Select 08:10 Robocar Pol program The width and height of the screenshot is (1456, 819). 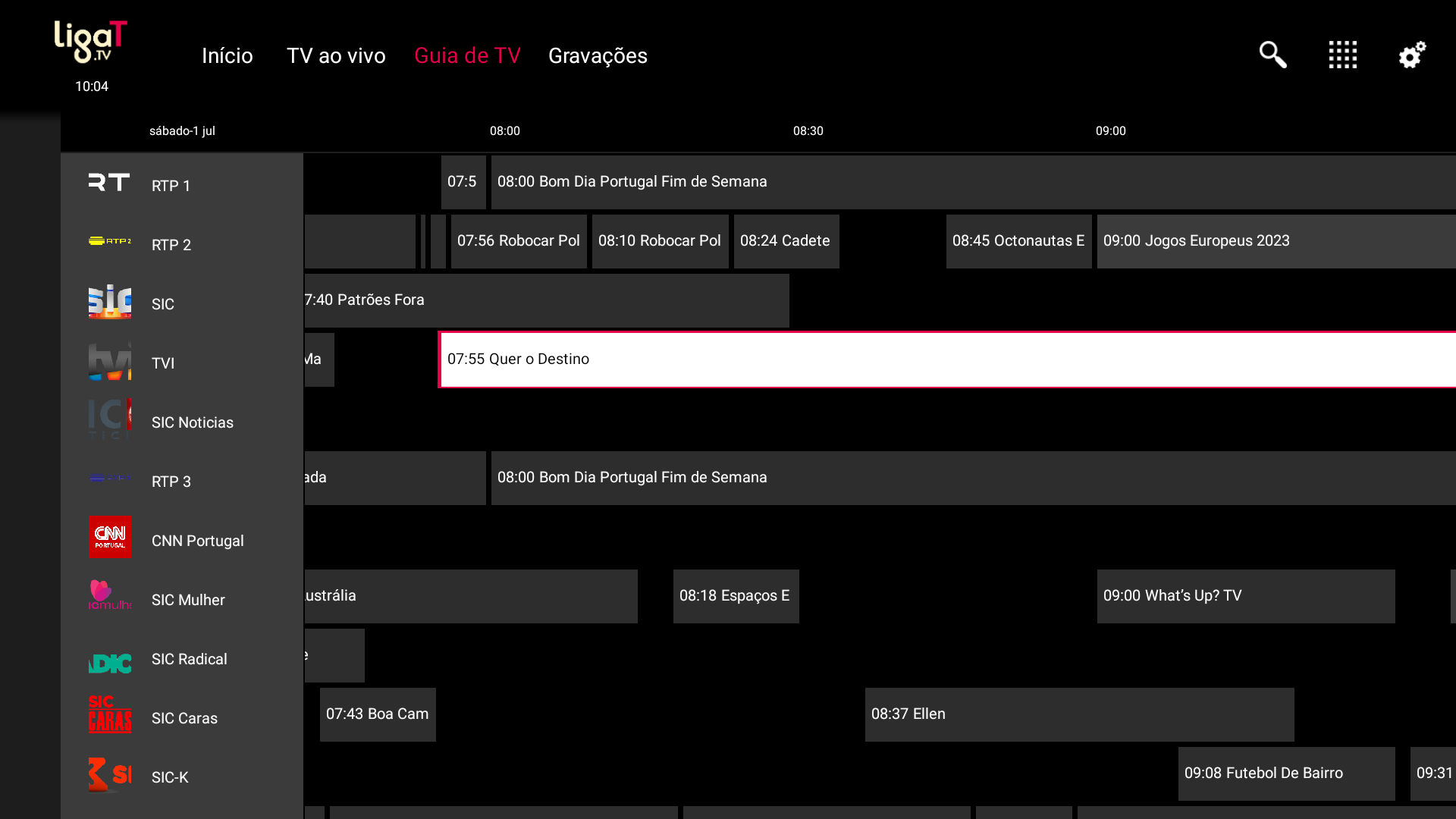tap(660, 241)
